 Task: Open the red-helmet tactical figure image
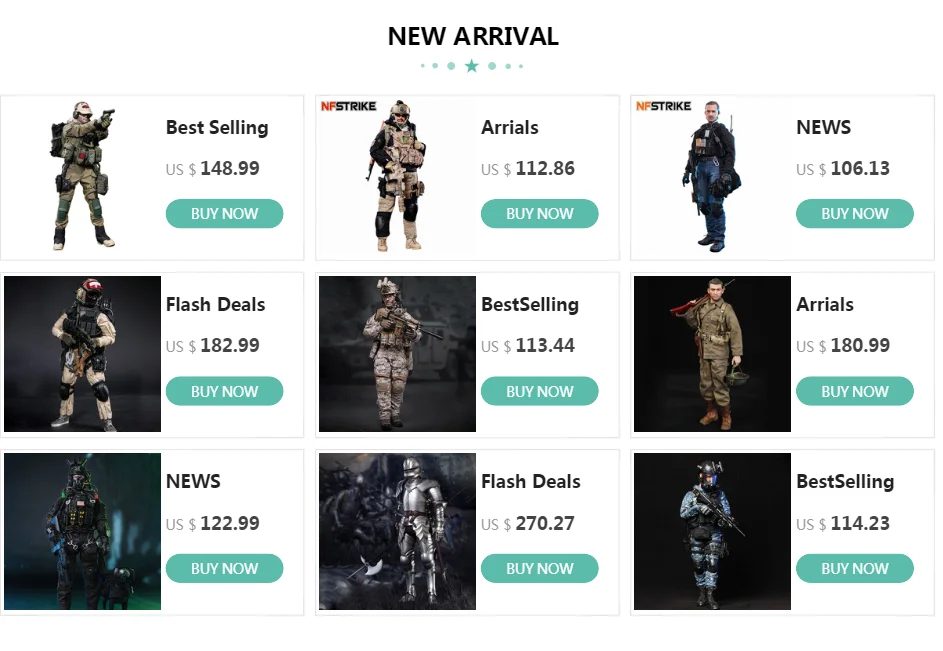82,354
